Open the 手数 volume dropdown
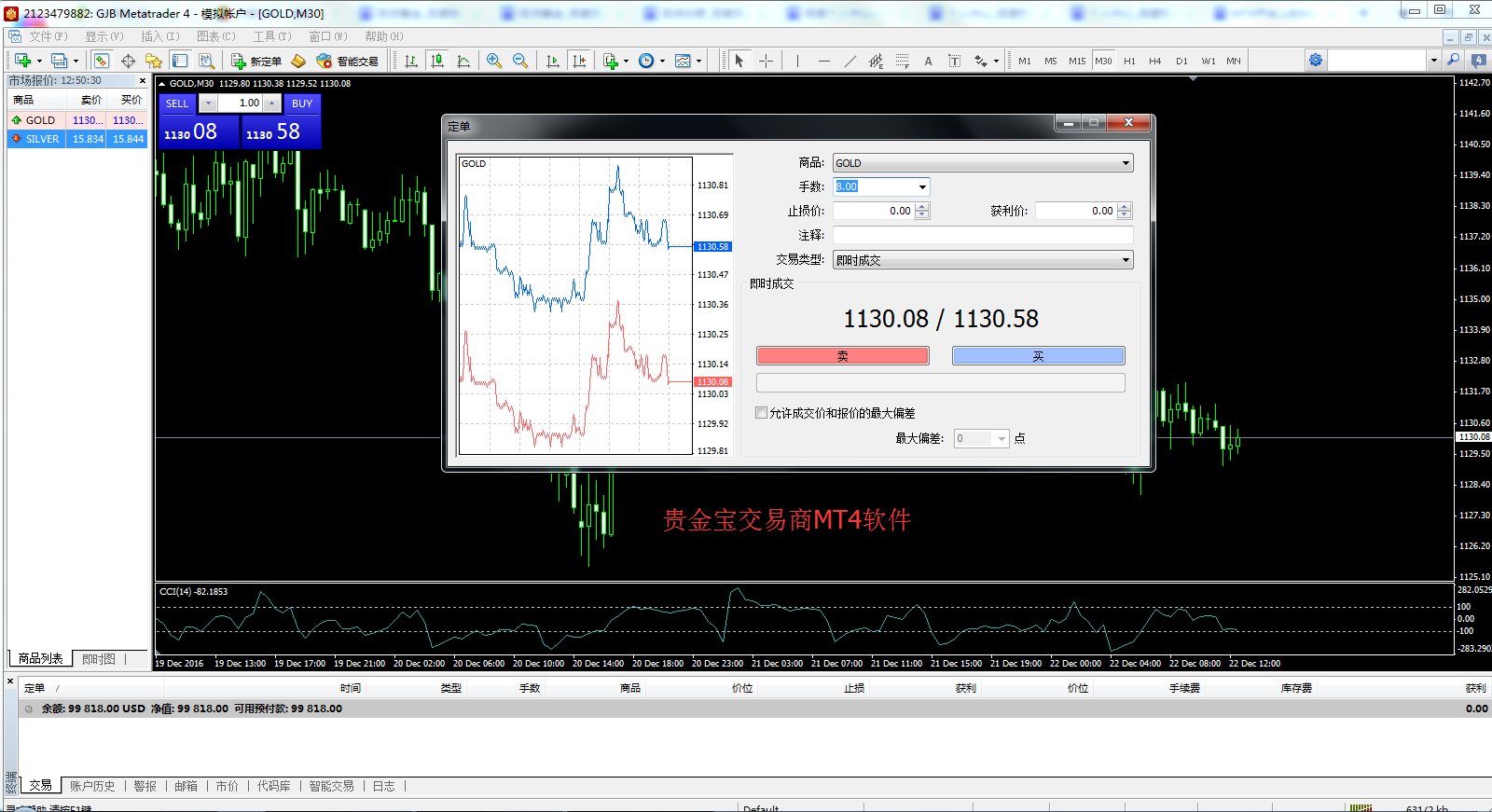The height and width of the screenshot is (812, 1492). 922,186
